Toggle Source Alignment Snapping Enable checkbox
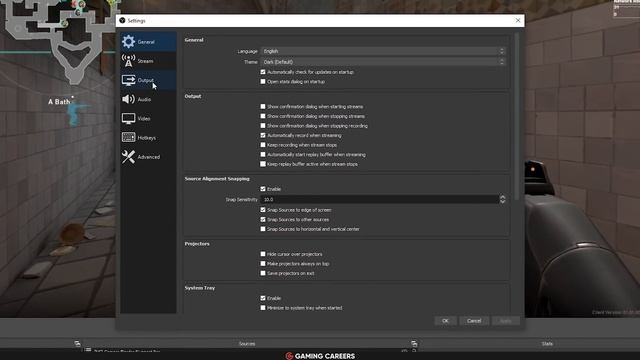 (x=263, y=189)
